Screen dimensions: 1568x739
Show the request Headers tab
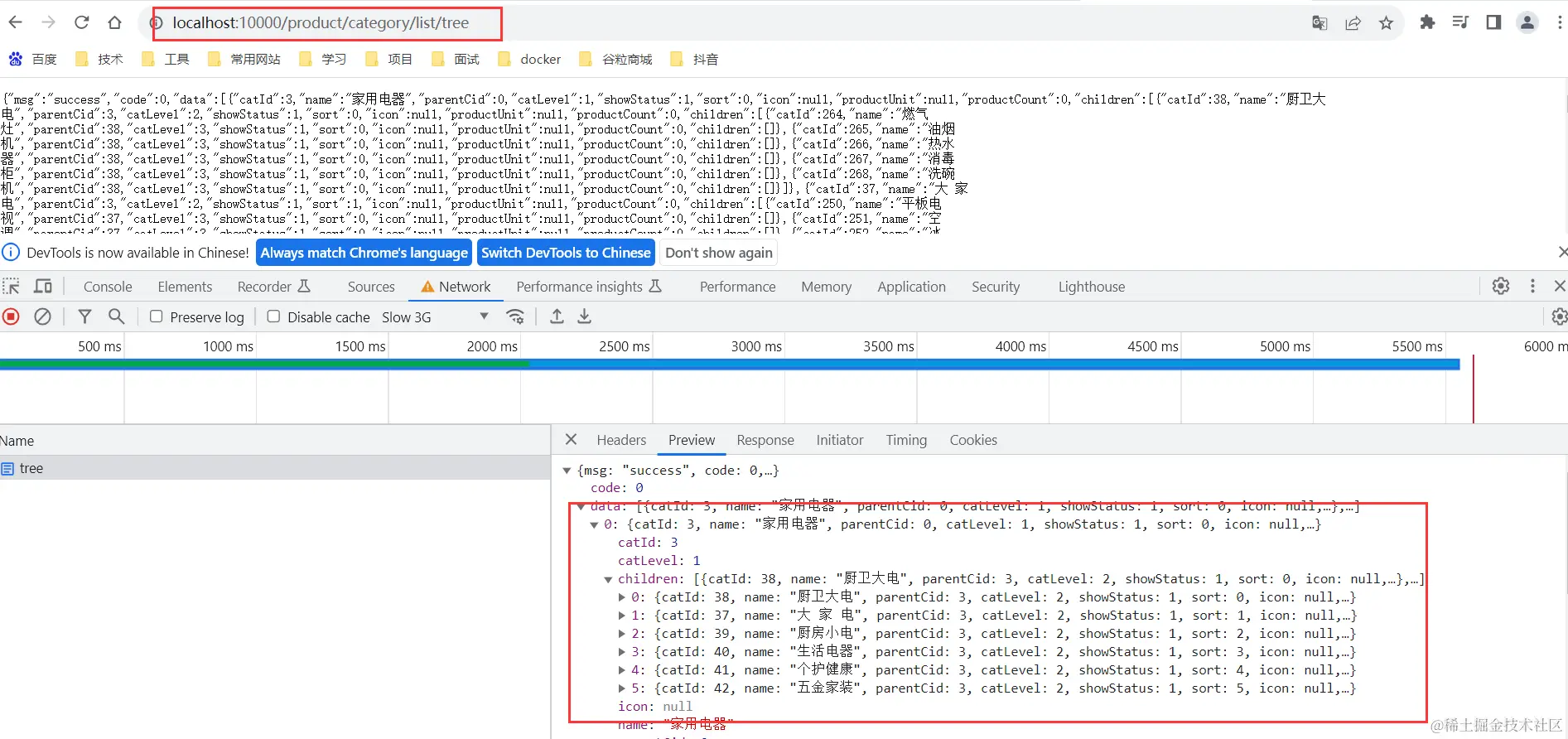pyautogui.click(x=621, y=440)
